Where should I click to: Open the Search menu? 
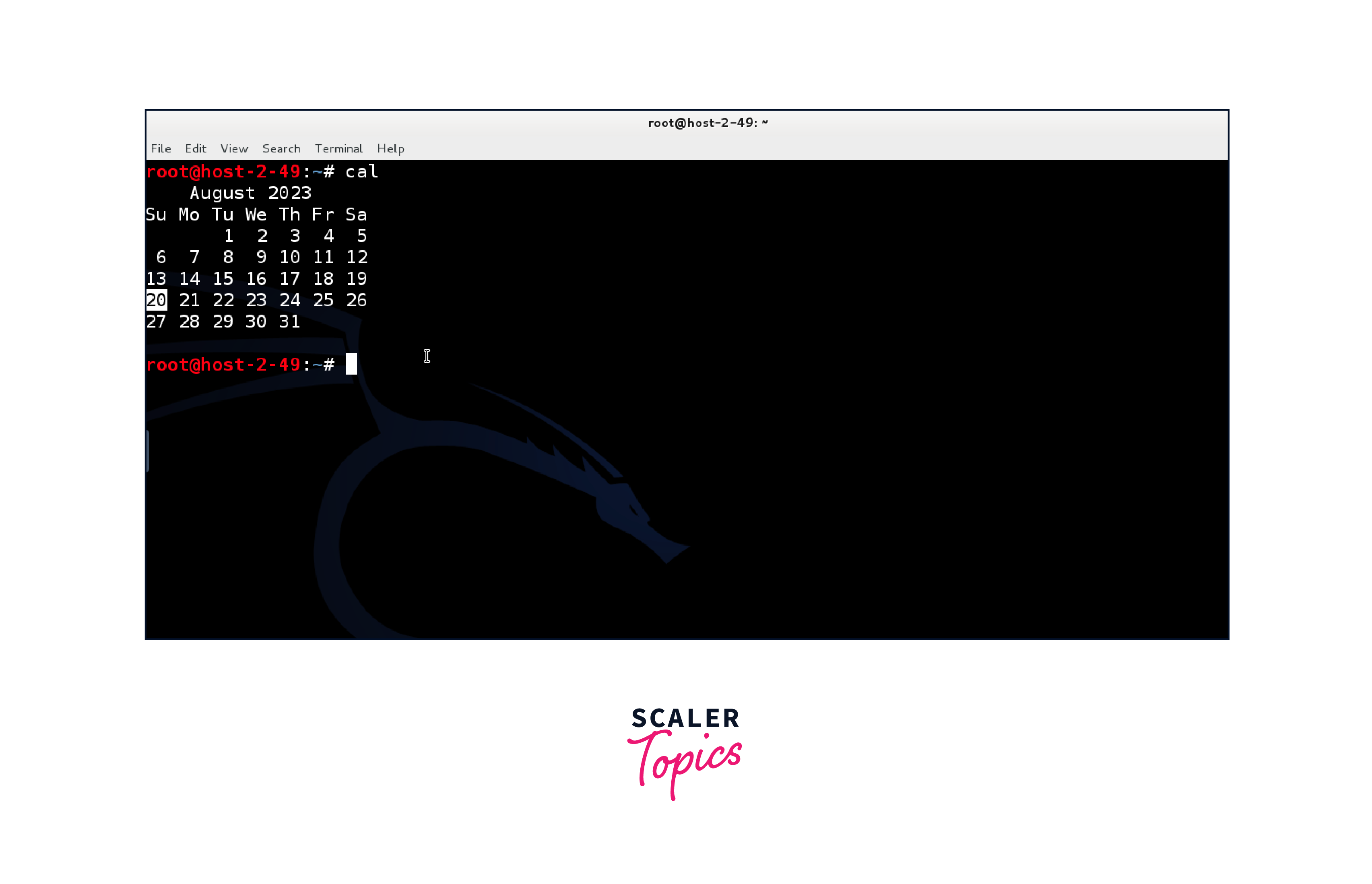tap(281, 148)
